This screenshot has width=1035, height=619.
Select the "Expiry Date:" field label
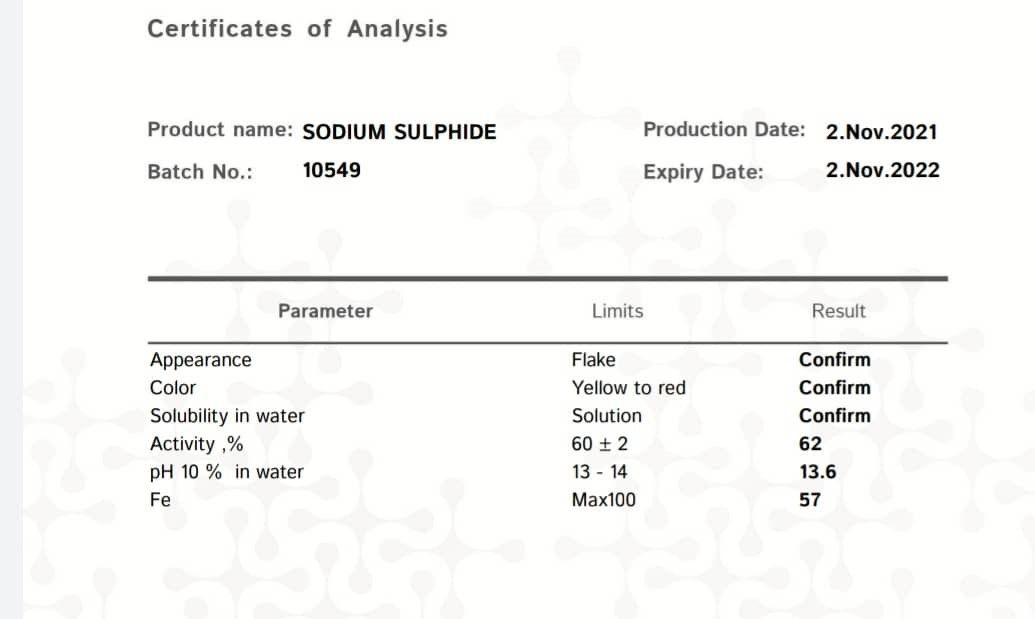coord(703,172)
